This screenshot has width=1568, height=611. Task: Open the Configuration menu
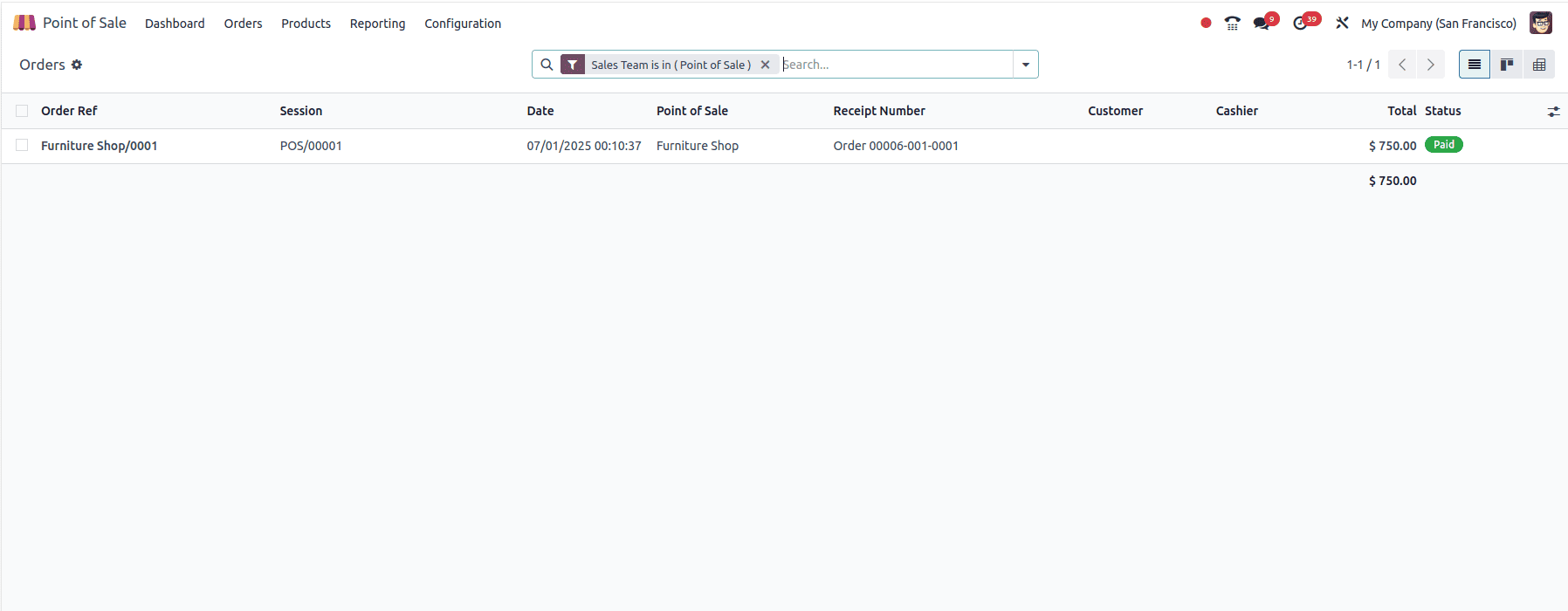click(x=463, y=24)
